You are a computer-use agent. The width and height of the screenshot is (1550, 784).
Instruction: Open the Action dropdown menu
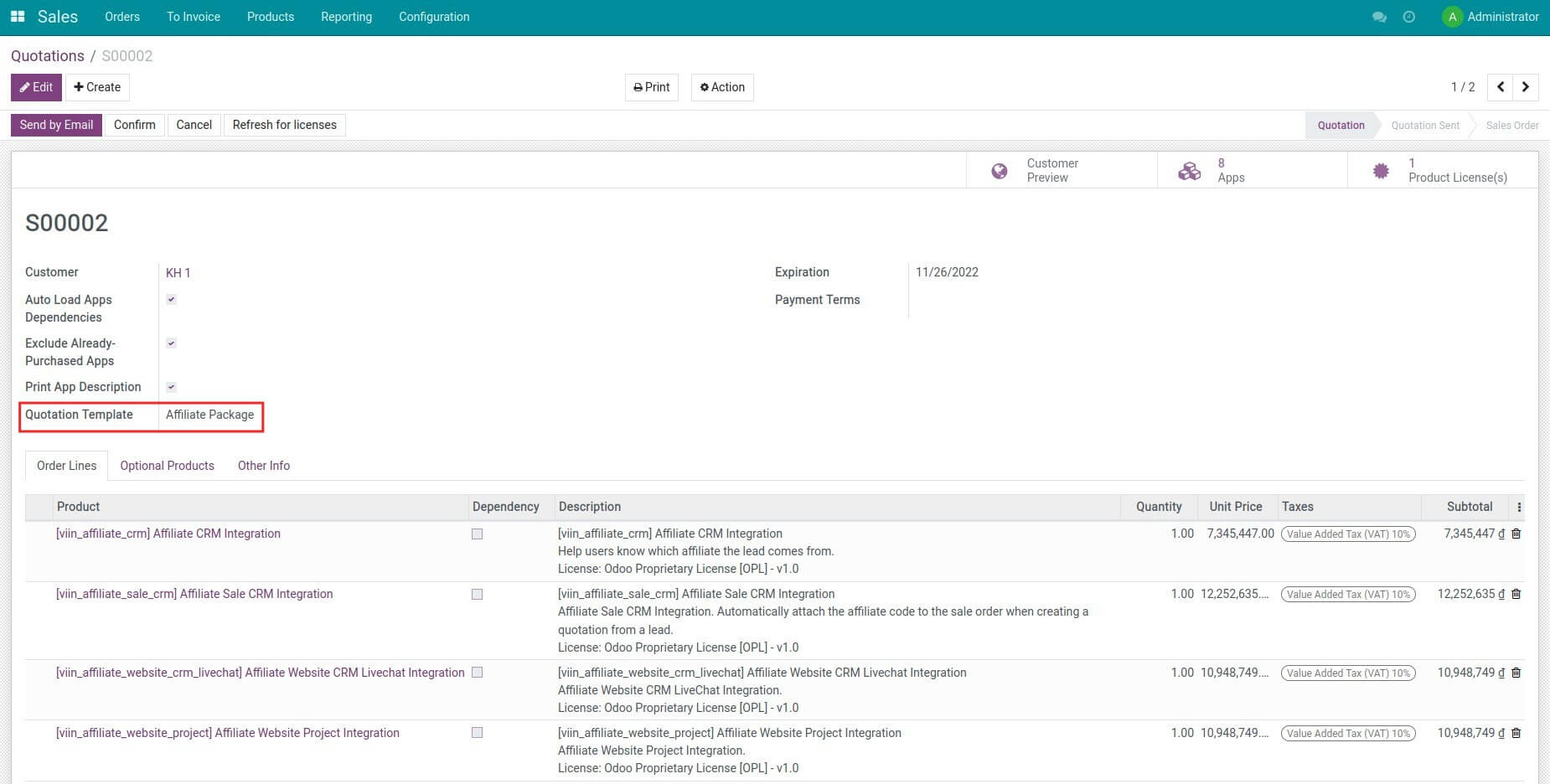pyautogui.click(x=722, y=87)
